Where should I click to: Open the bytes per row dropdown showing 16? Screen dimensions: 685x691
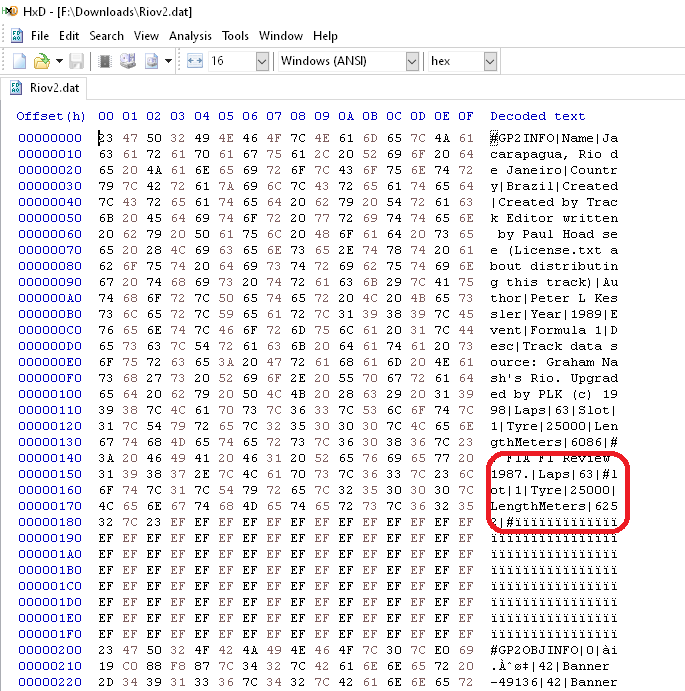(x=262, y=61)
